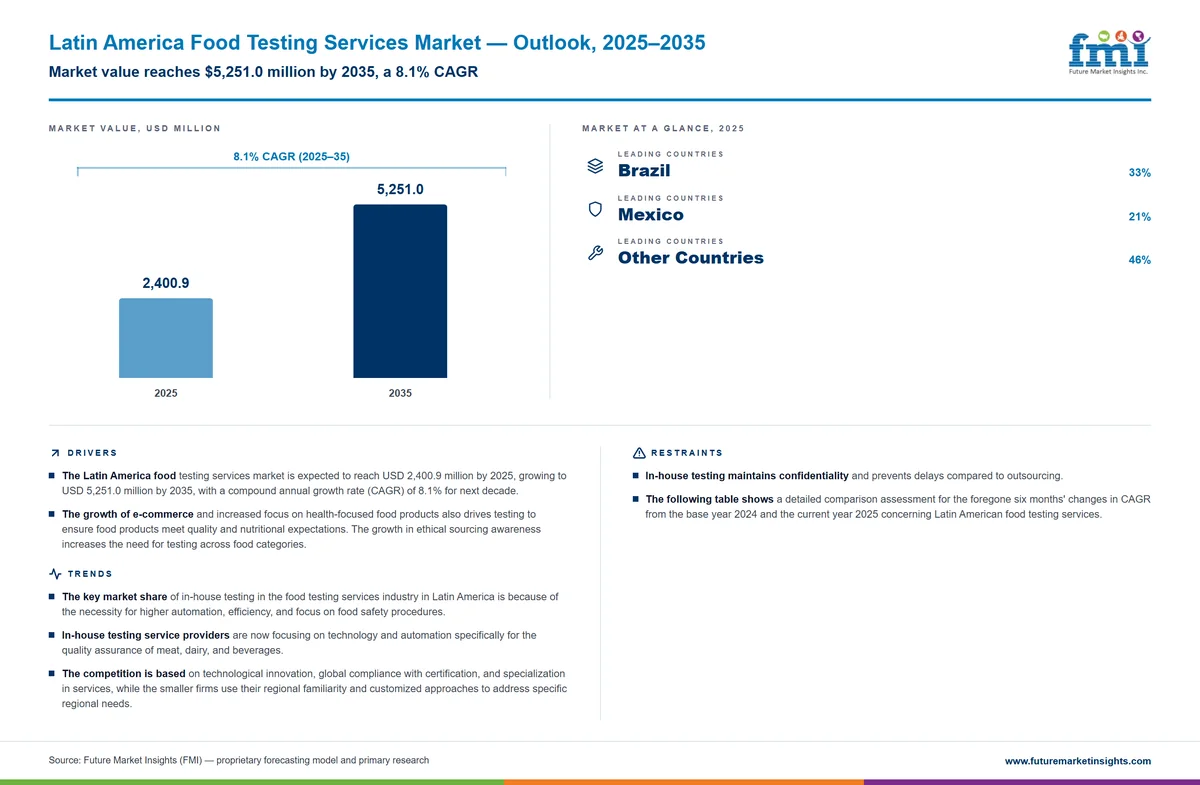The image size is (1200, 785).
Task: Click the arrow icon next to Drivers
Action: pyautogui.click(x=54, y=453)
